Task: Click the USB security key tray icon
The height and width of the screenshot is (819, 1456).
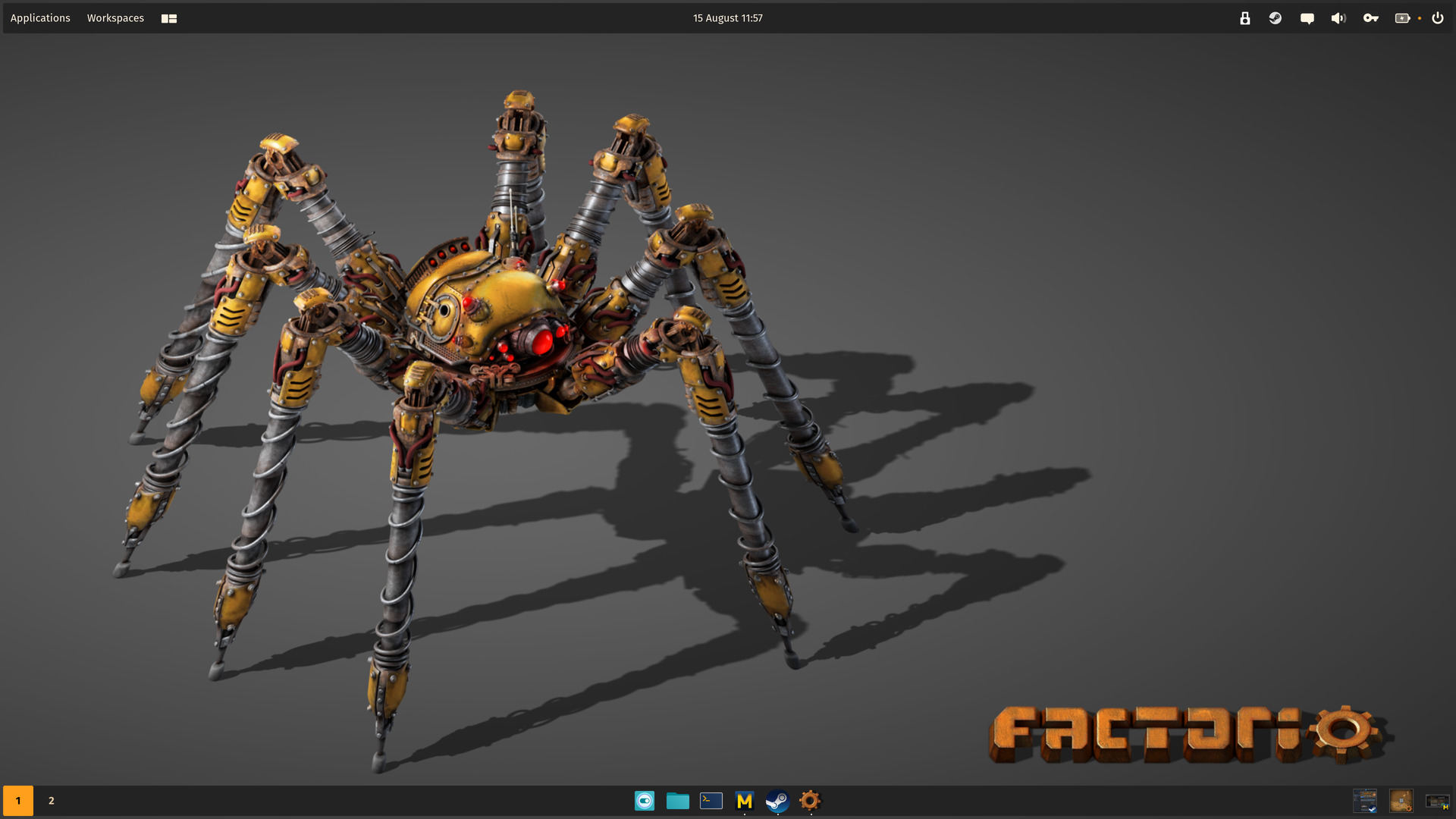Action: [x=1244, y=18]
